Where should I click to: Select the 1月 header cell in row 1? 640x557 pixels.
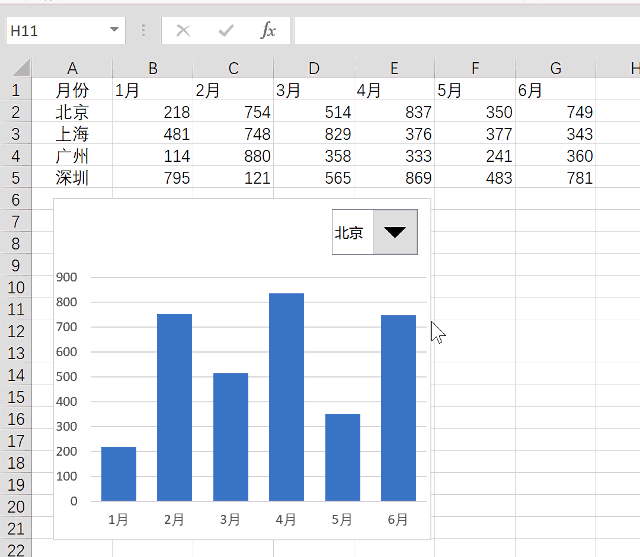click(153, 90)
